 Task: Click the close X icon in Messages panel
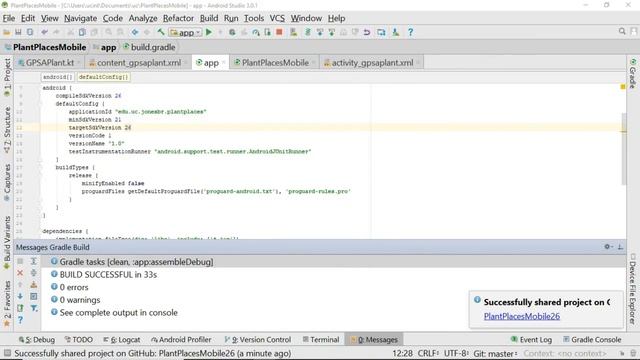pyautogui.click(x=20, y=273)
